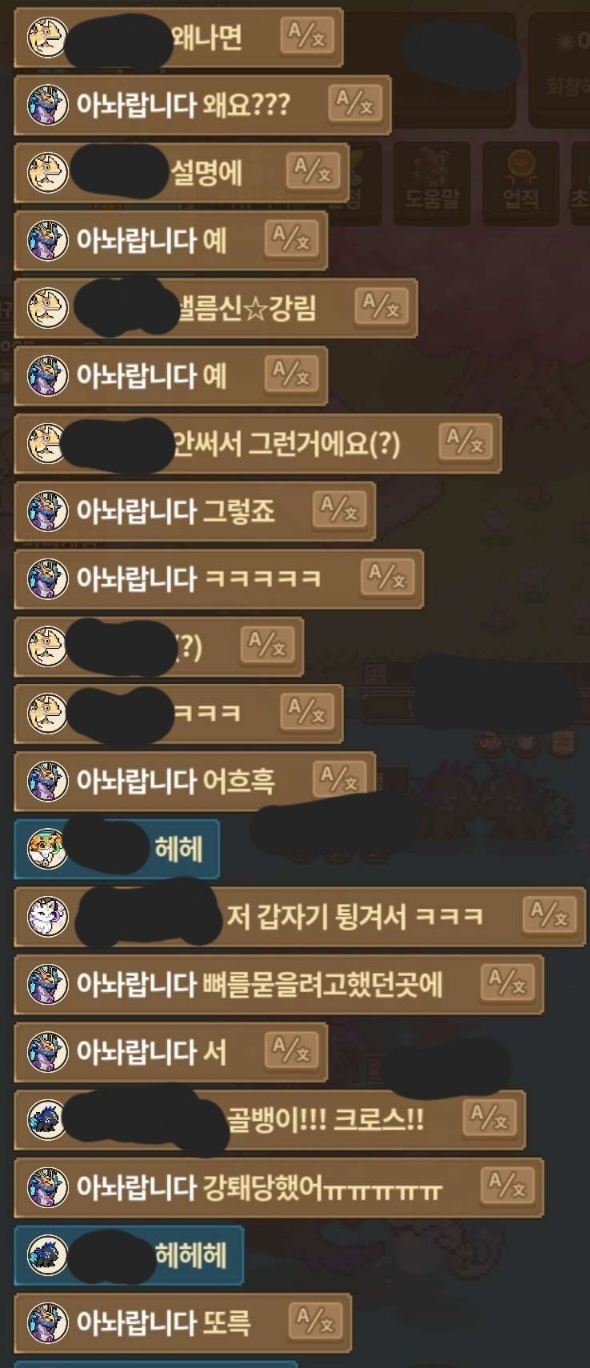Open the 도움말 help menu
Image resolution: width=590 pixels, height=1368 pixels.
coord(432,180)
